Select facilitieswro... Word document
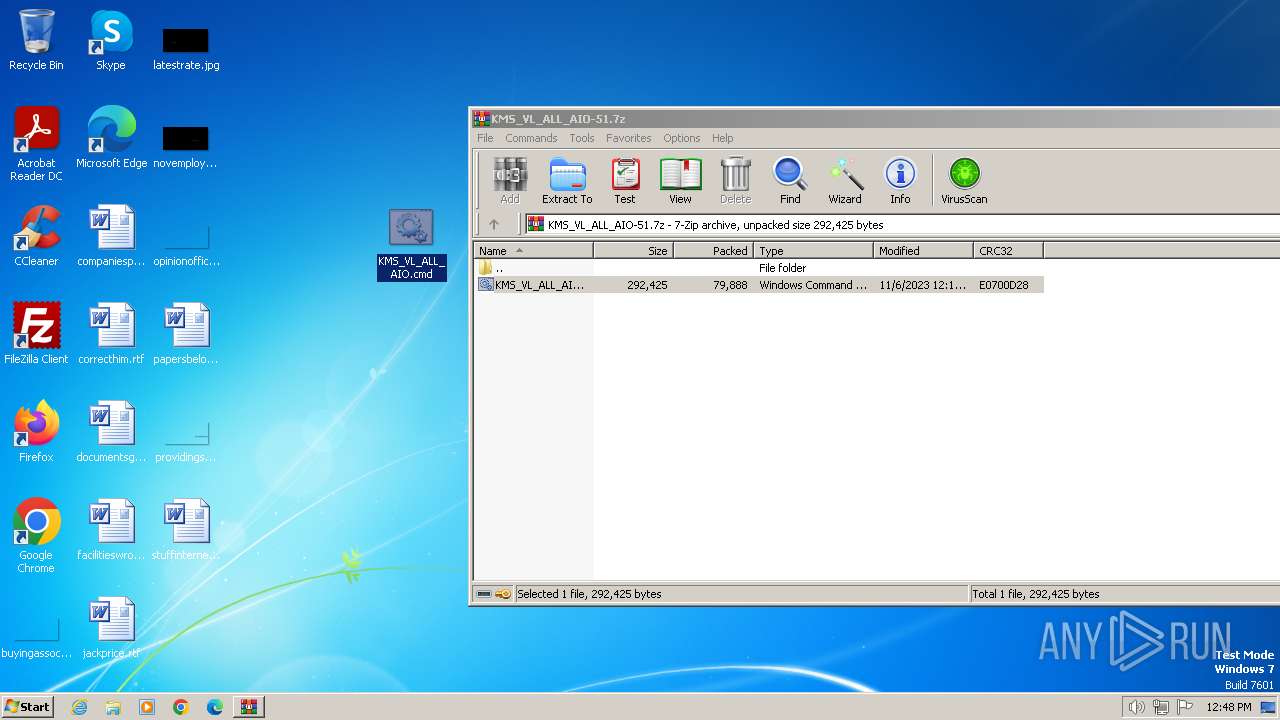 tap(111, 530)
